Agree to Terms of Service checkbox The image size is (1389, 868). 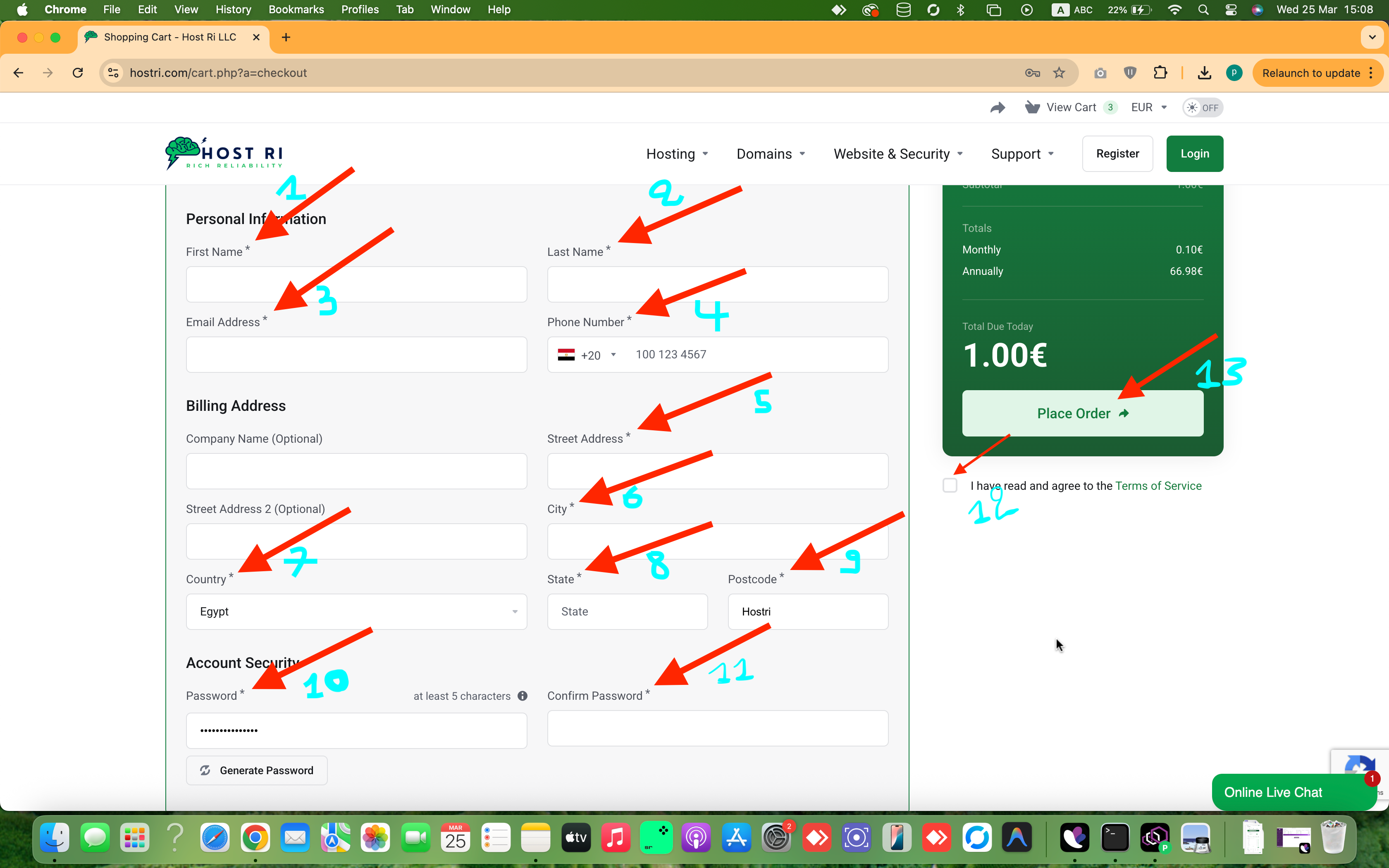950,486
